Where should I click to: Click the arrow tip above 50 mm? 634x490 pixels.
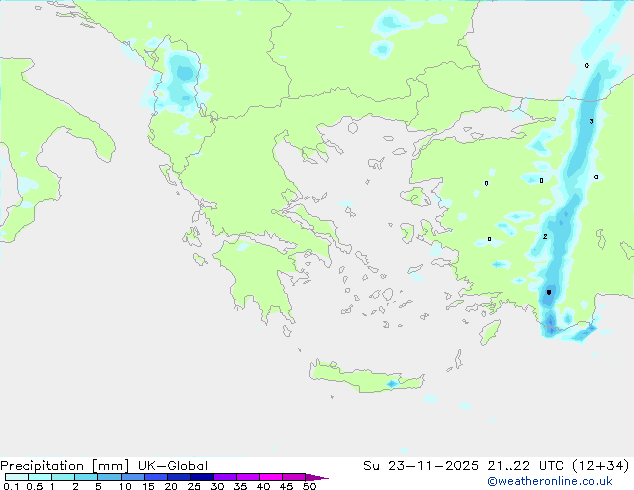click(317, 477)
